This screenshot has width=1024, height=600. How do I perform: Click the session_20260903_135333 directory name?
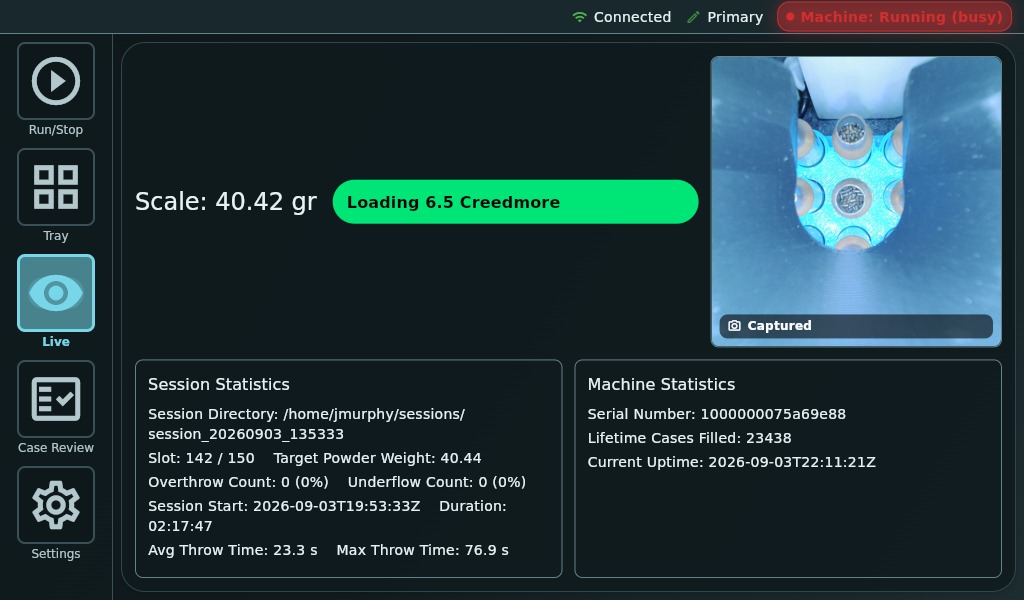point(246,434)
